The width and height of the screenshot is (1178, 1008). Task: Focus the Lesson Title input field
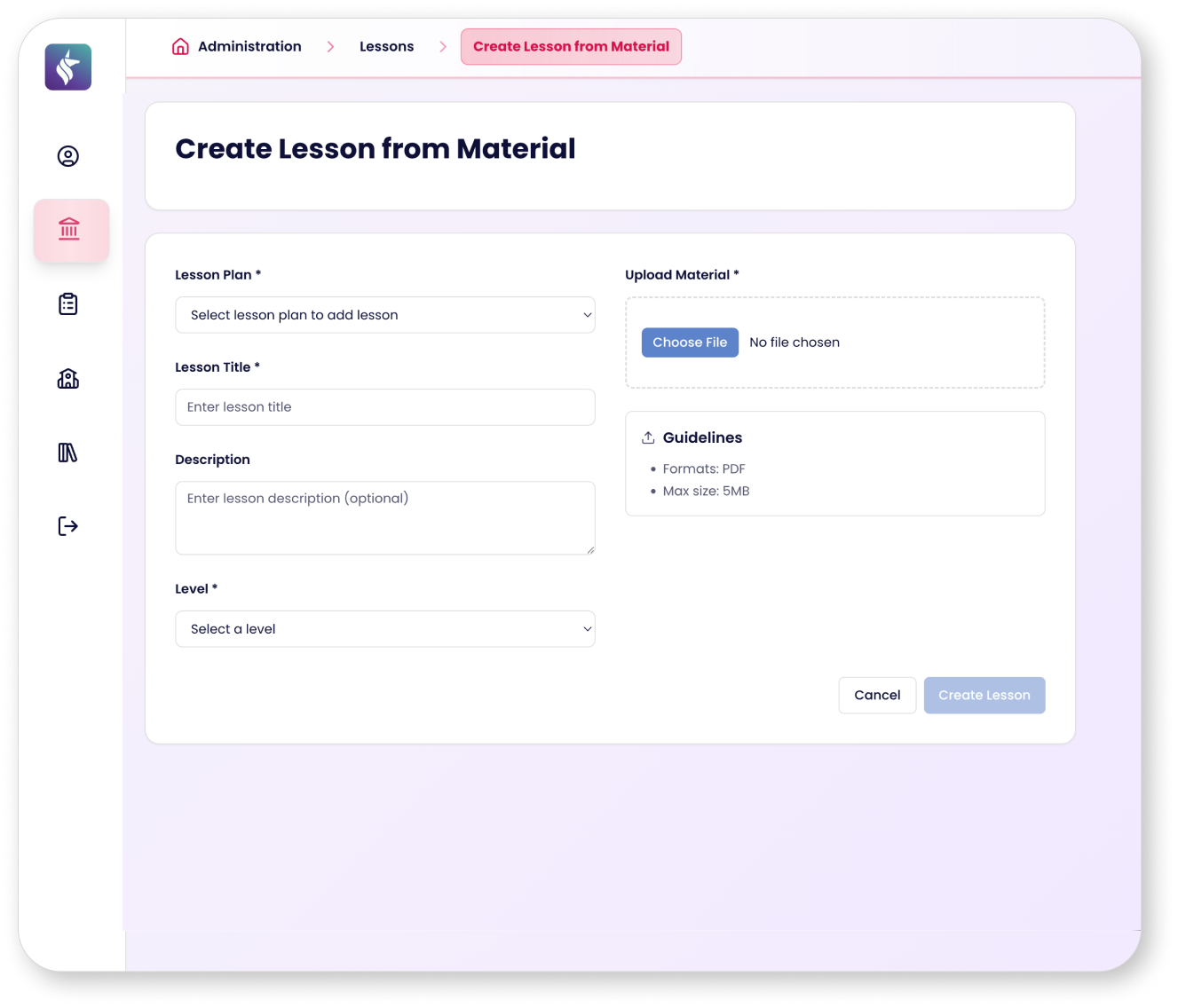pos(384,407)
